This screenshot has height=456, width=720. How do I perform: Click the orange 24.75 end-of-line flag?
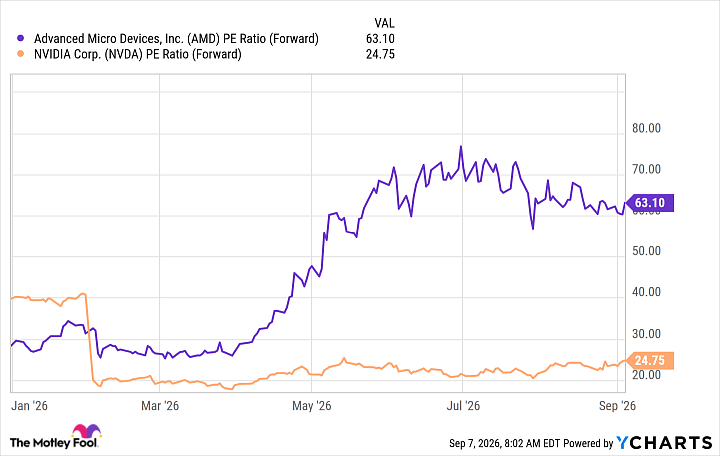click(650, 360)
